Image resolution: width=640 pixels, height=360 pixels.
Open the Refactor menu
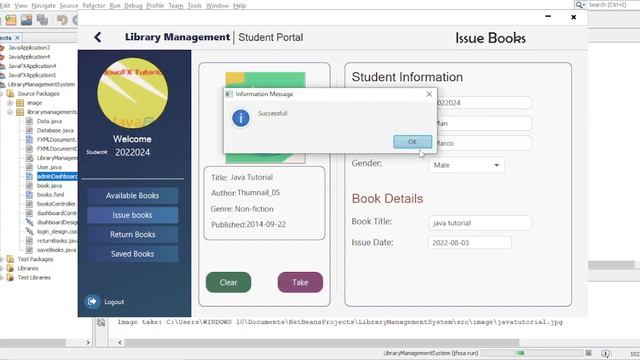[94, 6]
